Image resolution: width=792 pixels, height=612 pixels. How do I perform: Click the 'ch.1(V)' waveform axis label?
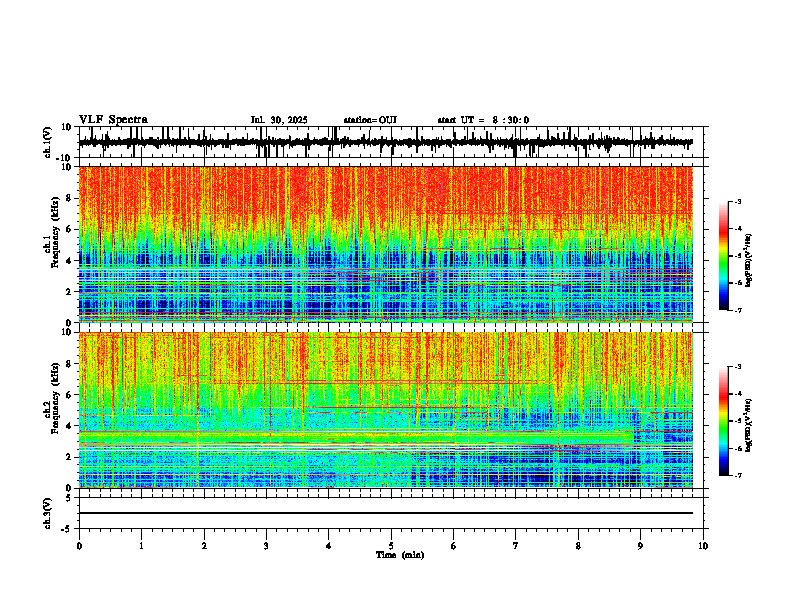pyautogui.click(x=48, y=142)
